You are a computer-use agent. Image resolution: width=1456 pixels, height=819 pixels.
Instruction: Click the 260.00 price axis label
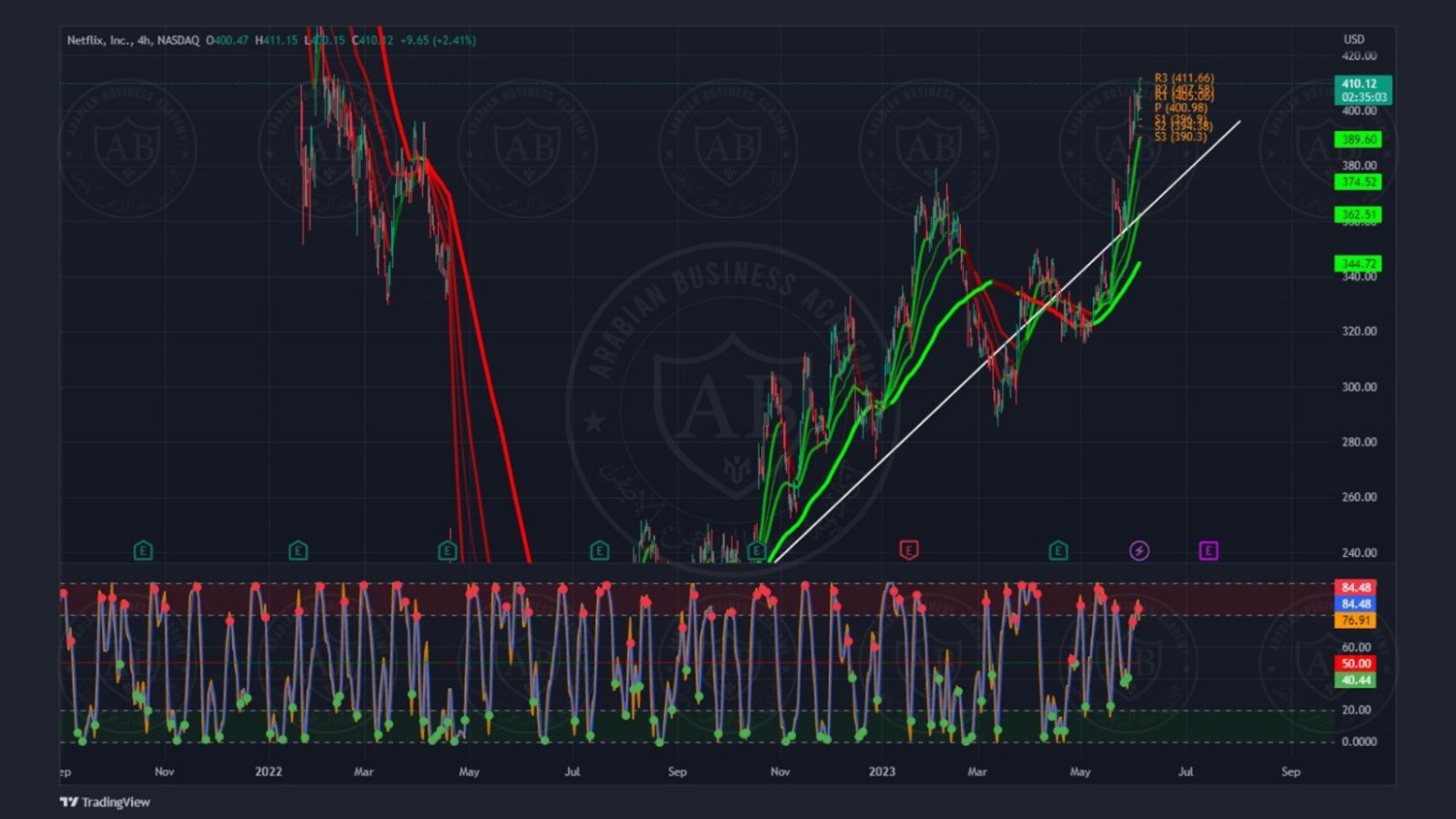1359,497
